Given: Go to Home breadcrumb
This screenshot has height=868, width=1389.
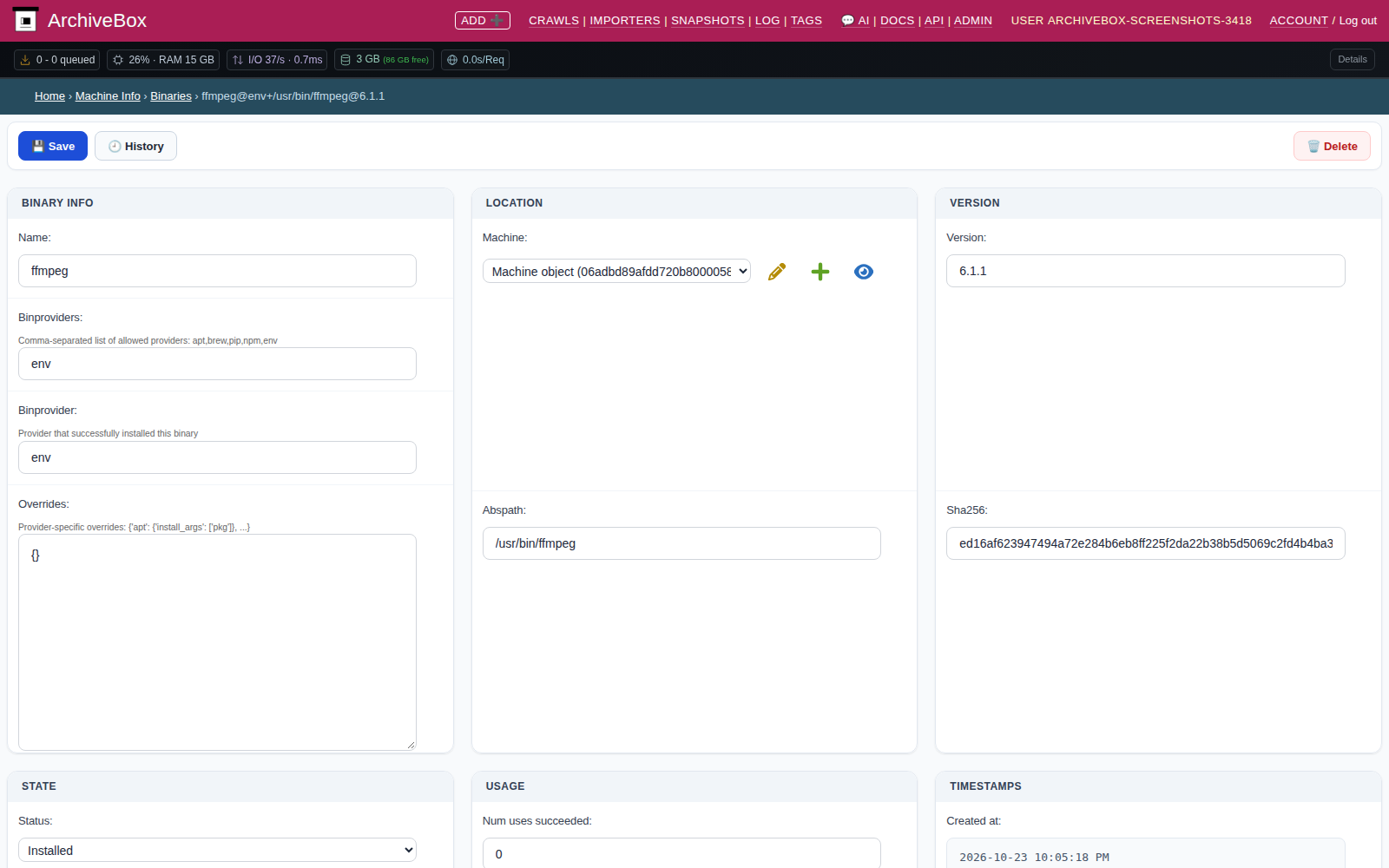Looking at the screenshot, I should pyautogui.click(x=49, y=95).
